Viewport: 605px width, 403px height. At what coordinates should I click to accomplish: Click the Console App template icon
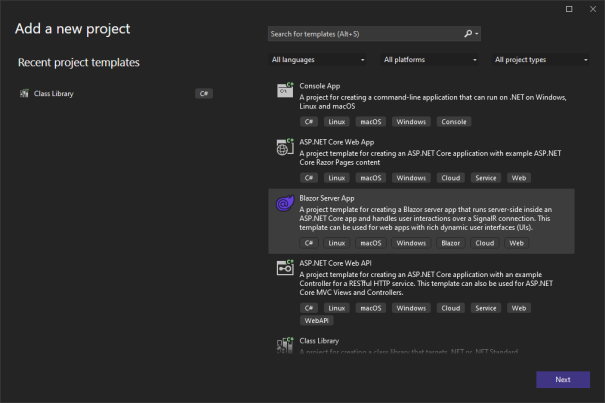(x=284, y=91)
